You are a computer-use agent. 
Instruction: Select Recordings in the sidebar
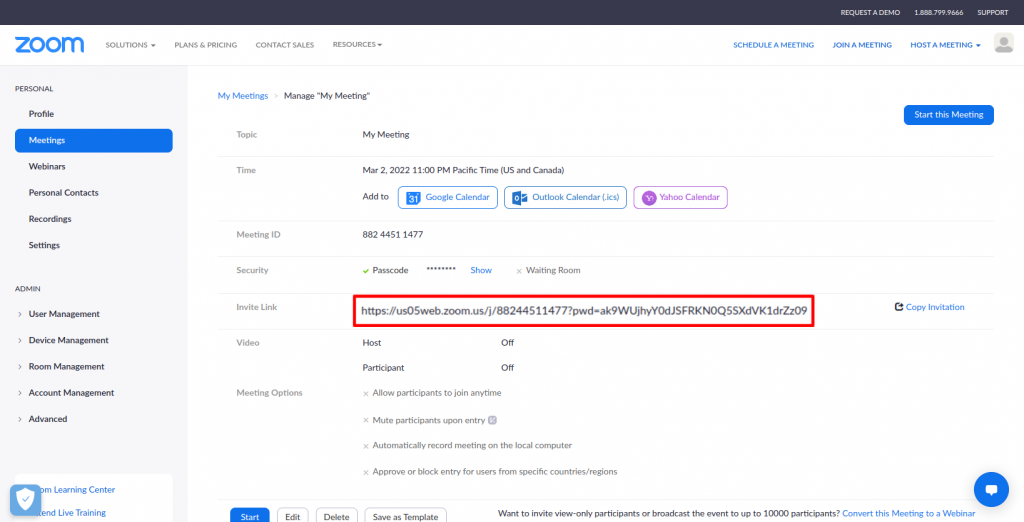pyautogui.click(x=50, y=219)
